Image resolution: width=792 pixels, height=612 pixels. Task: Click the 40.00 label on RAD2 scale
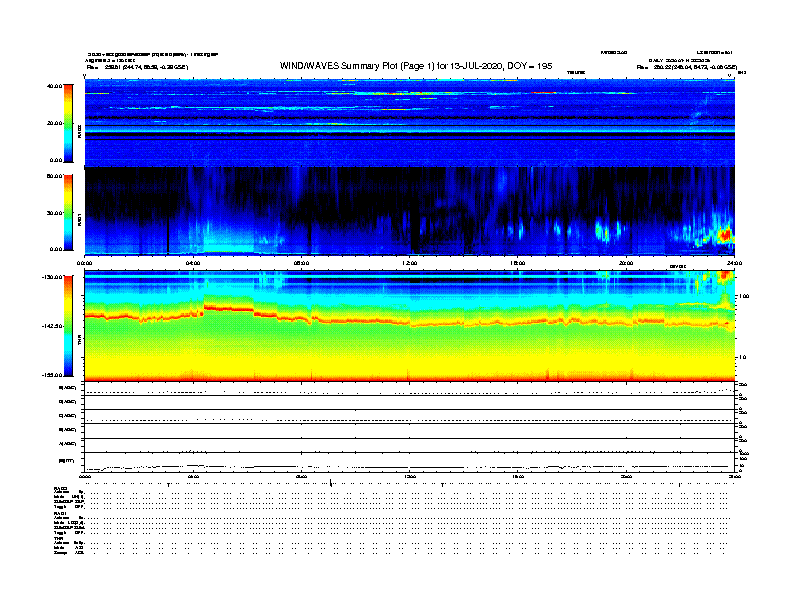click(54, 86)
